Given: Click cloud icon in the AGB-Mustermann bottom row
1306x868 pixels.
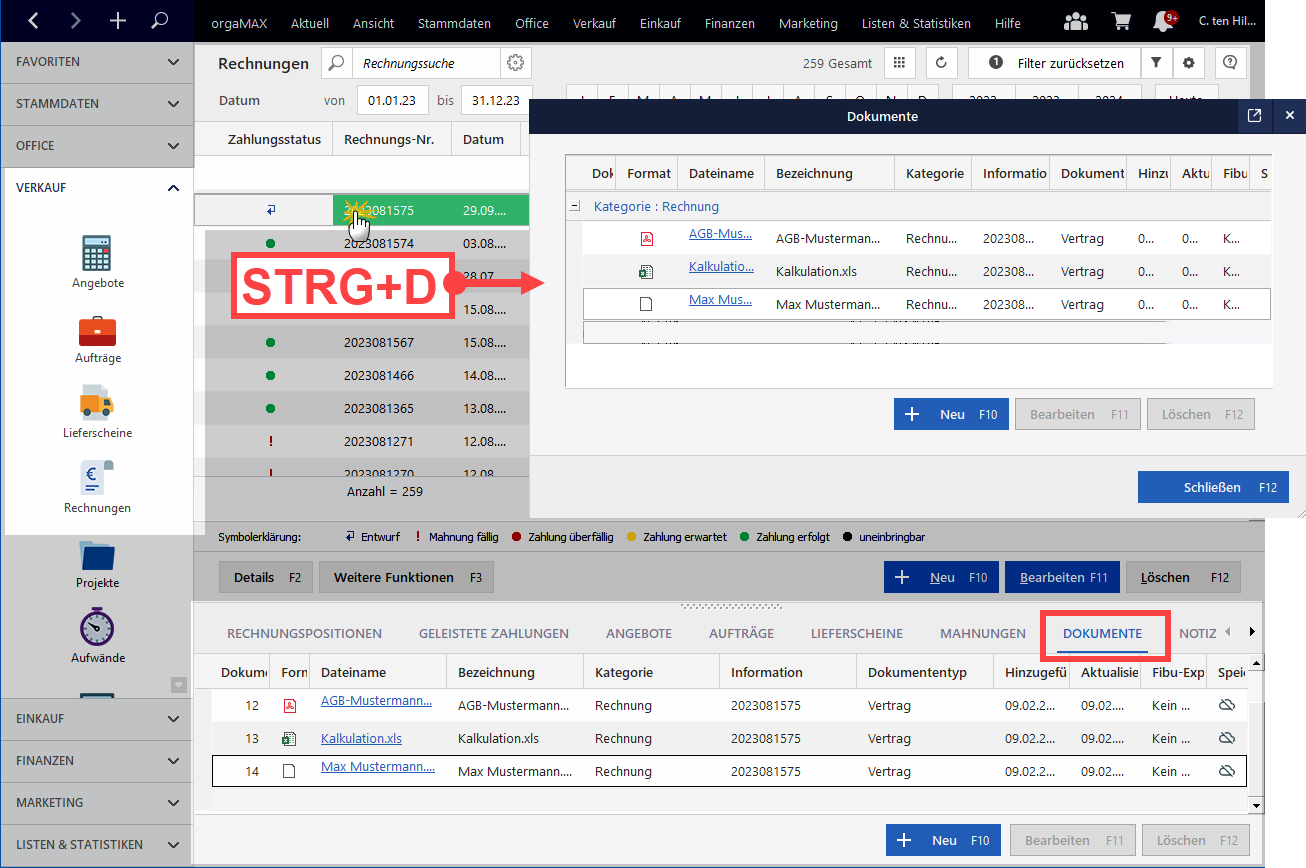Looking at the screenshot, I should (x=1227, y=705).
